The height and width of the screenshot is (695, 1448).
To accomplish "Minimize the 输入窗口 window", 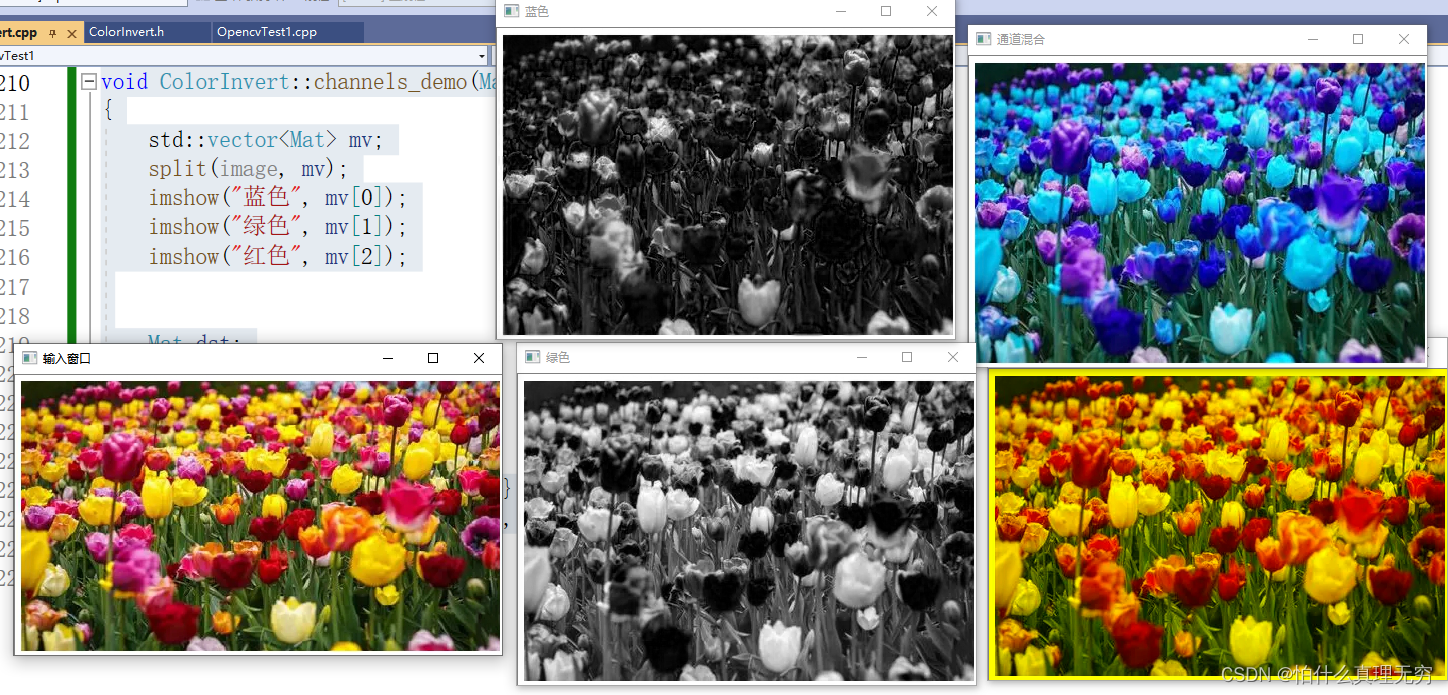I will pos(388,358).
